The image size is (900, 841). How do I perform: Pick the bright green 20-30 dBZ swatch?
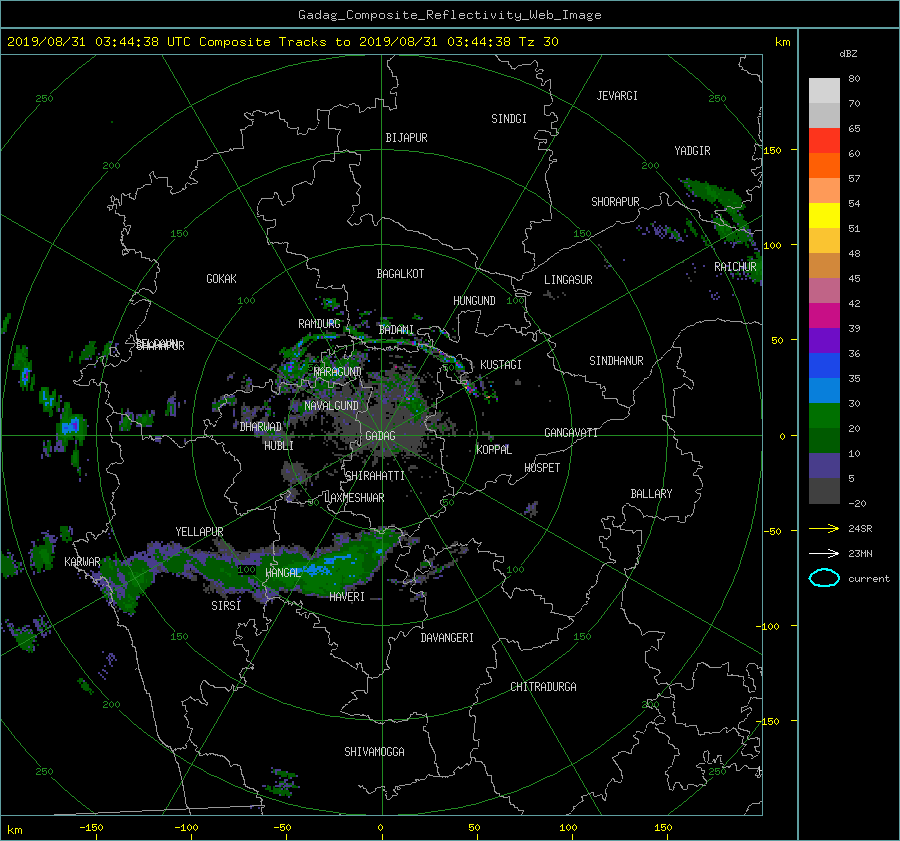click(824, 416)
